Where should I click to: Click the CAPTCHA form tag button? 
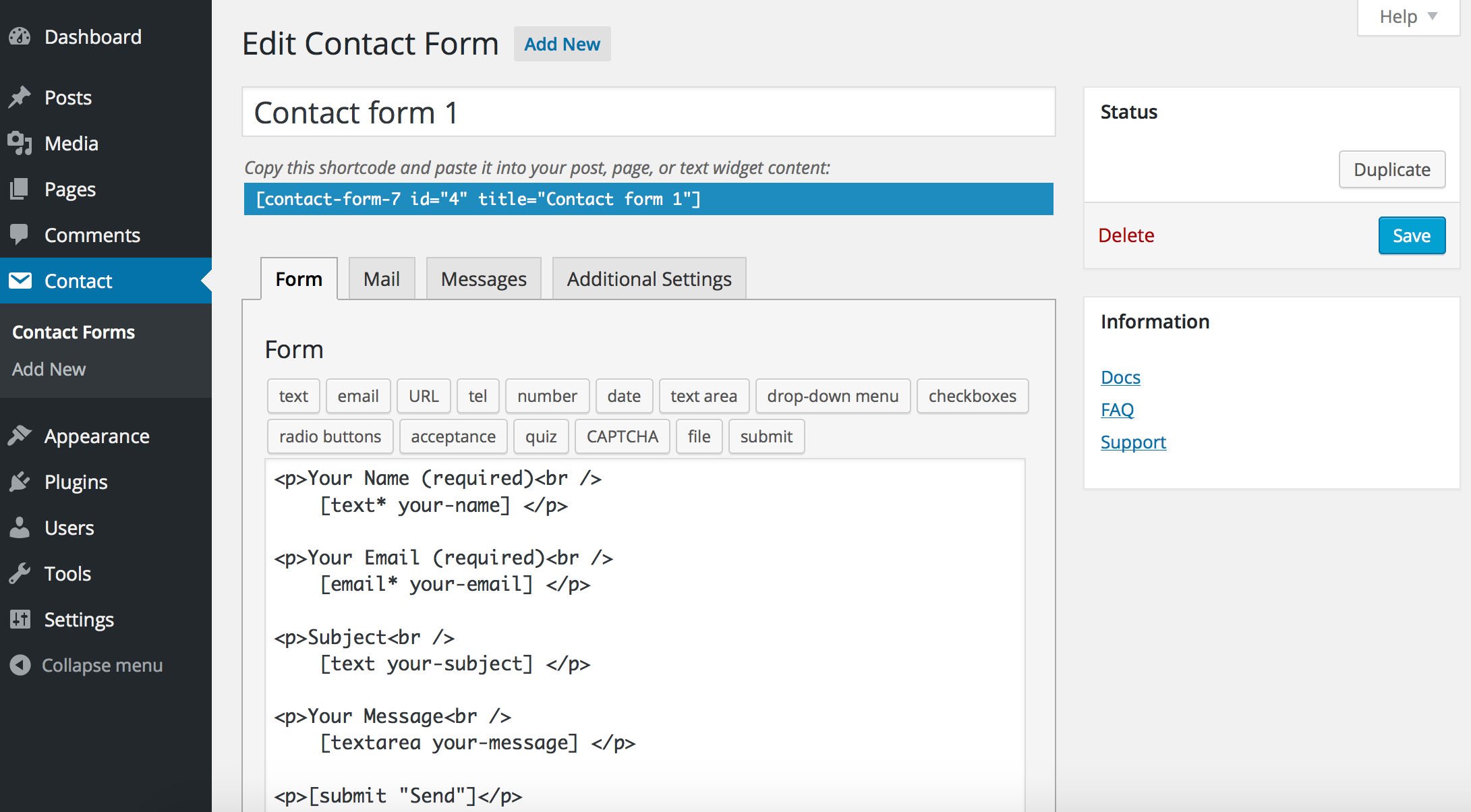622,436
